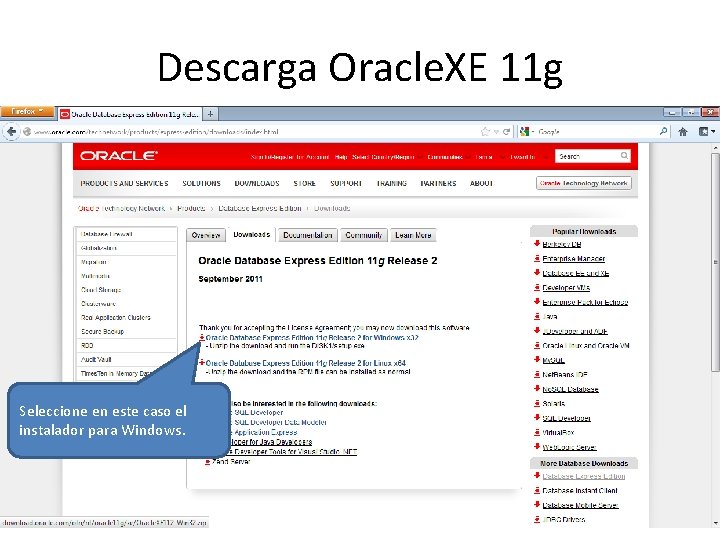
Task: Open Secure Backup in the sidebar
Action: pos(102,331)
